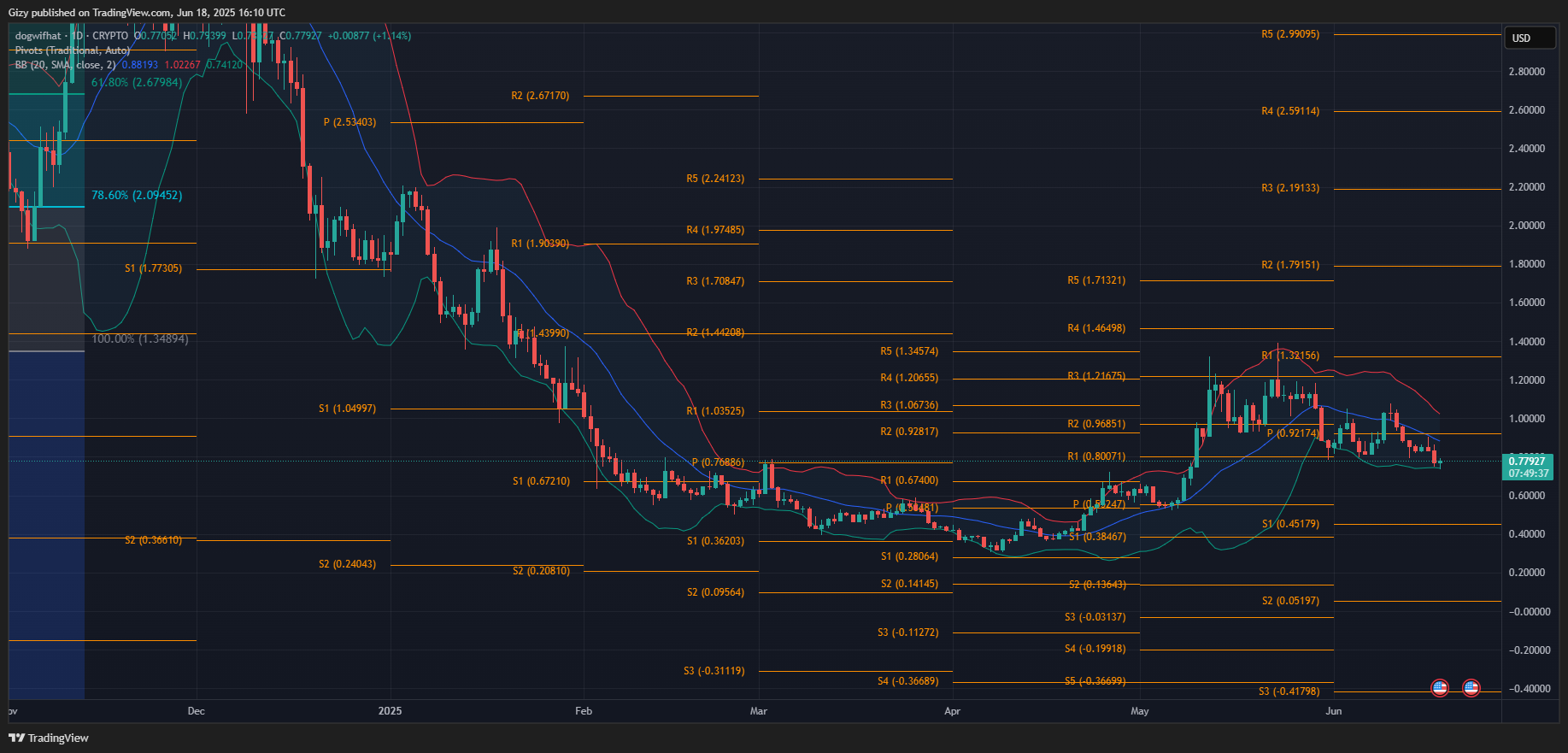Select the R5 (2.99095) pivot label
Viewport: 1568px width, 753px height.
pyautogui.click(x=1290, y=34)
